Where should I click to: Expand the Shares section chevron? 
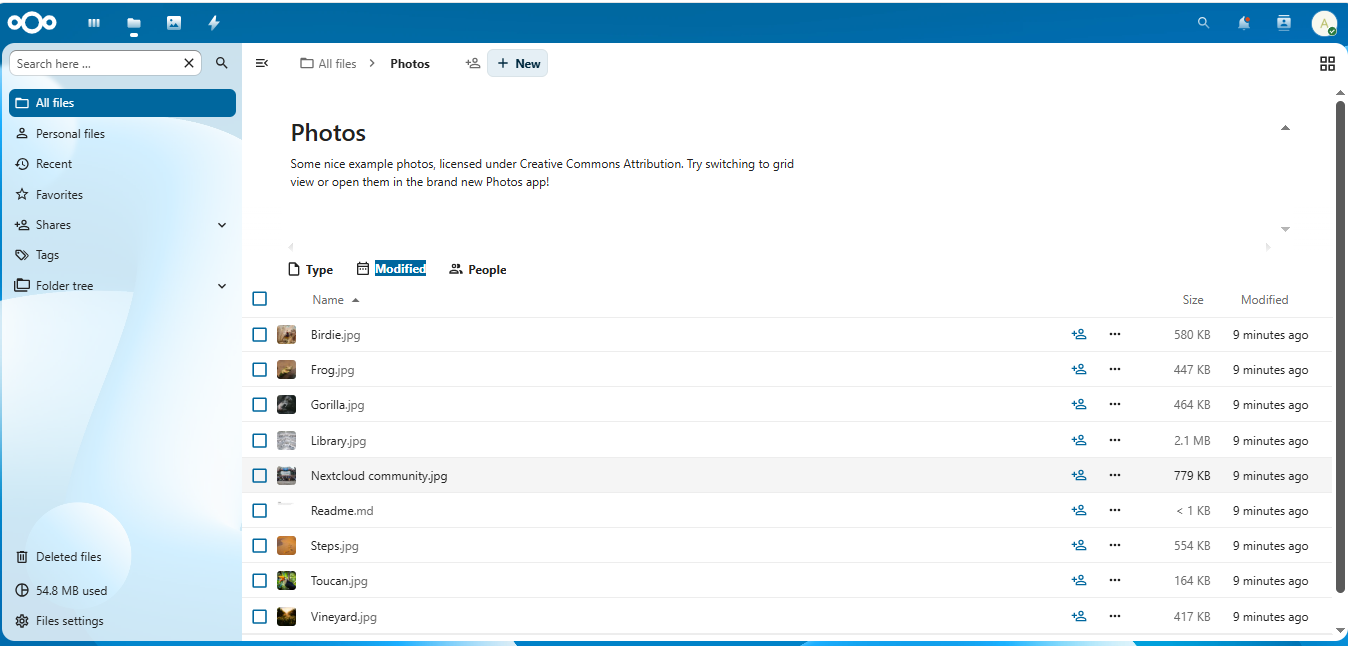click(x=222, y=225)
